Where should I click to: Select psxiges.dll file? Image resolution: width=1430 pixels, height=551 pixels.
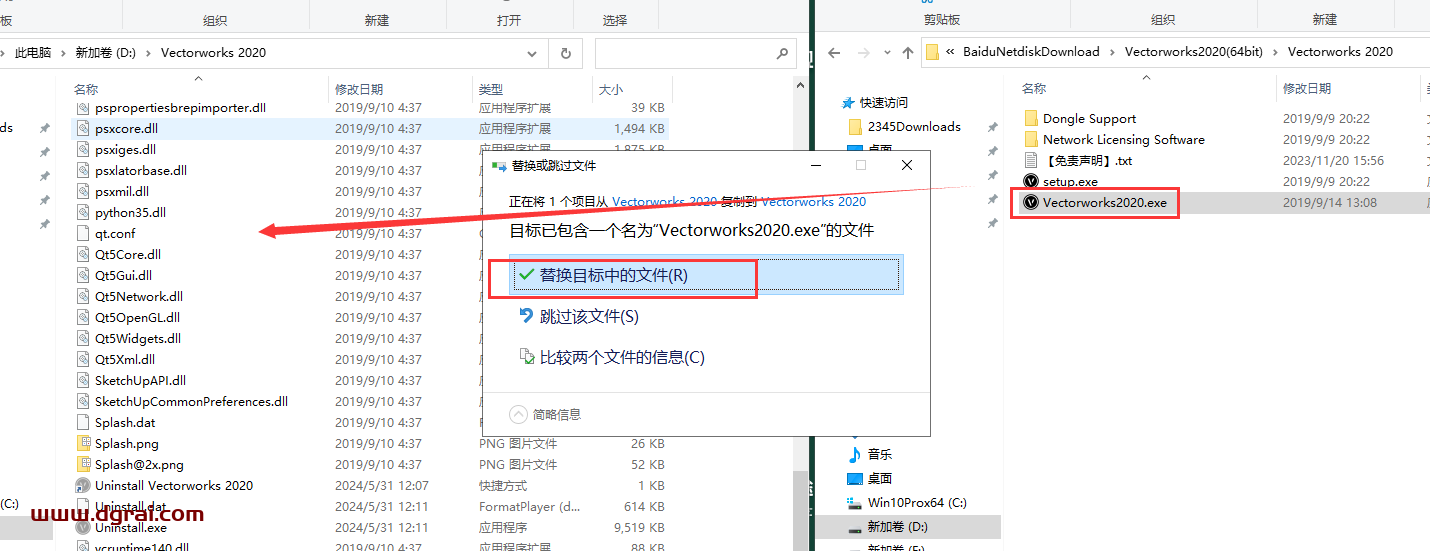[x=126, y=149]
